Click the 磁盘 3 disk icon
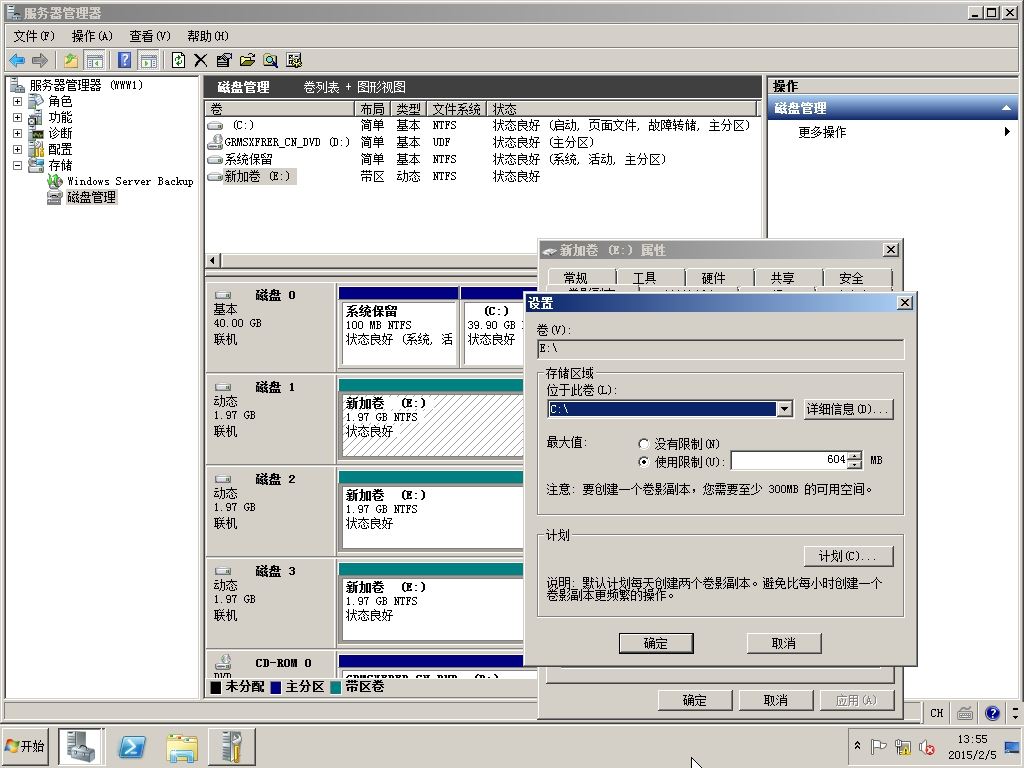 223,572
